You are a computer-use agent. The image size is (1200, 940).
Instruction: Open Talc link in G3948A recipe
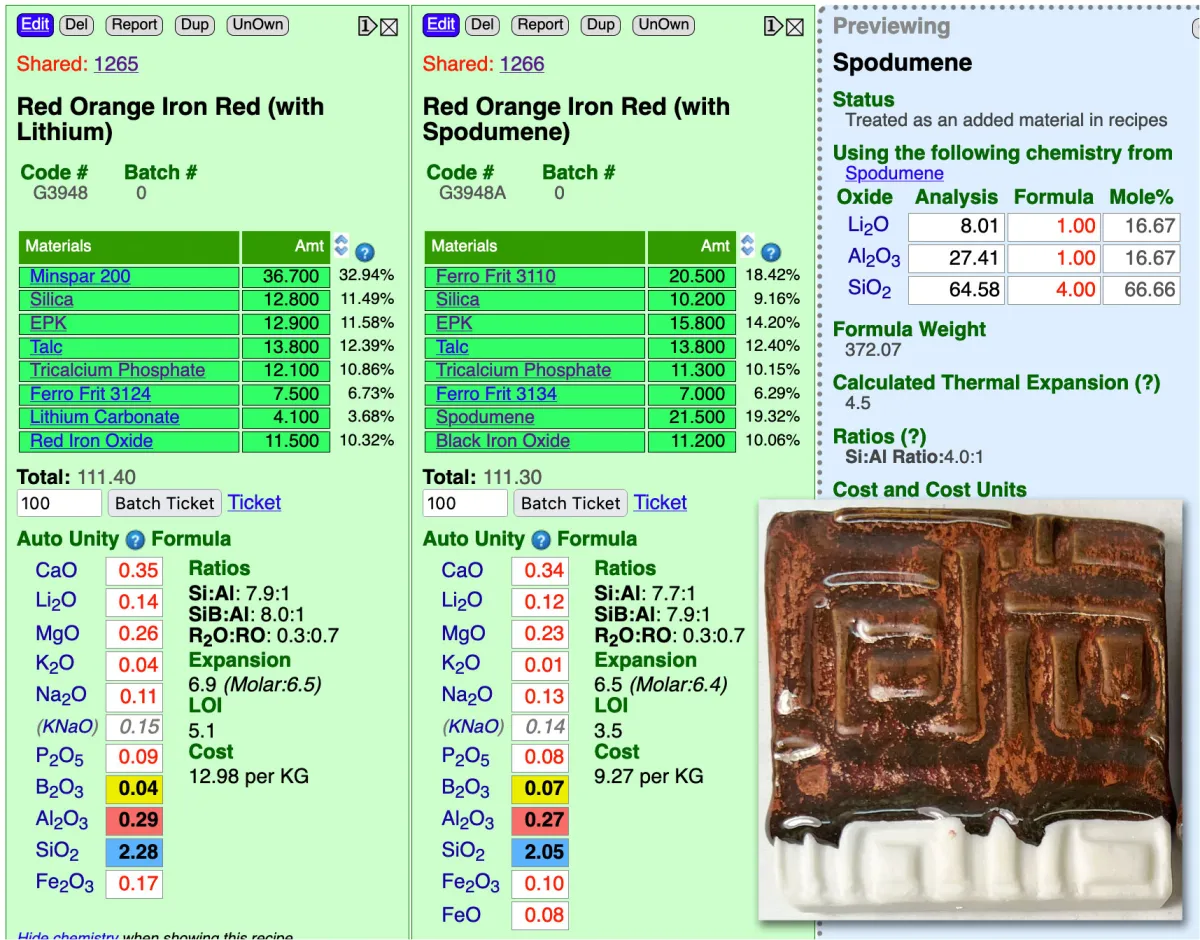[x=452, y=347]
